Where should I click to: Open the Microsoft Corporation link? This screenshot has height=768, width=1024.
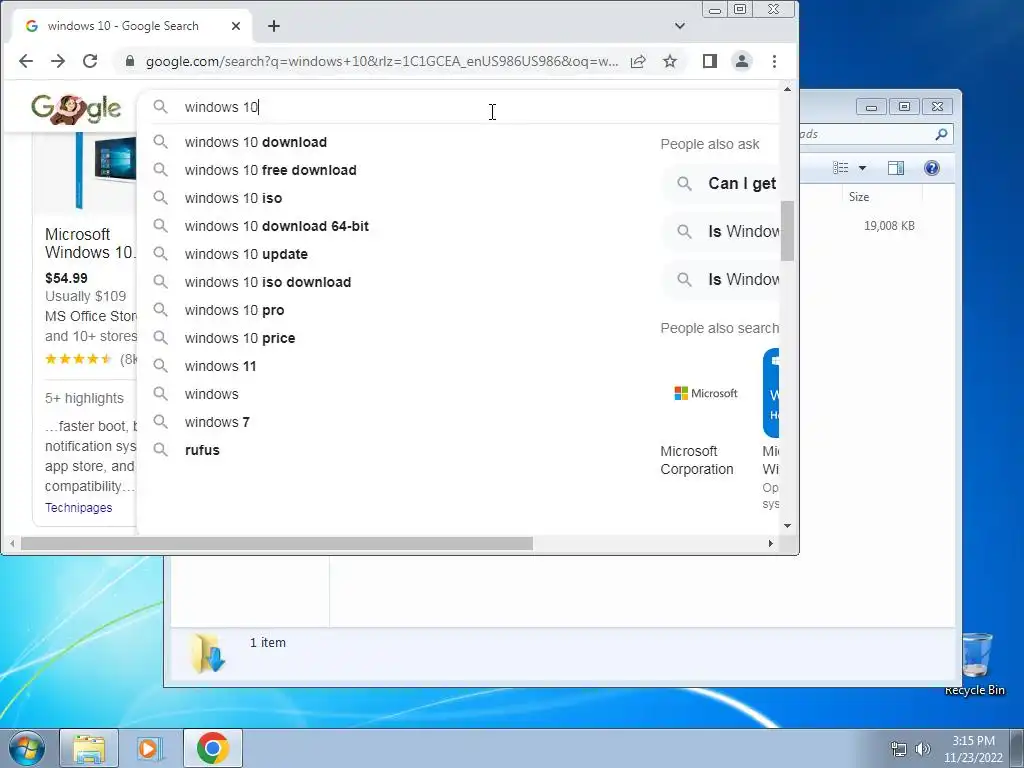[697, 460]
